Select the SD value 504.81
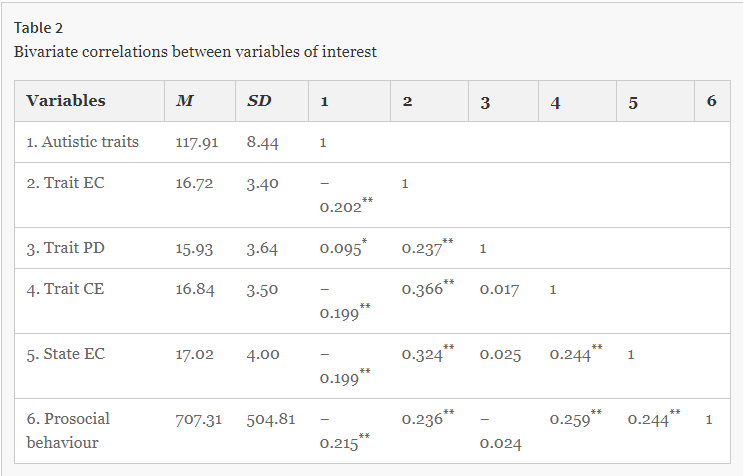Screen dimensions: 743x476 271,419
